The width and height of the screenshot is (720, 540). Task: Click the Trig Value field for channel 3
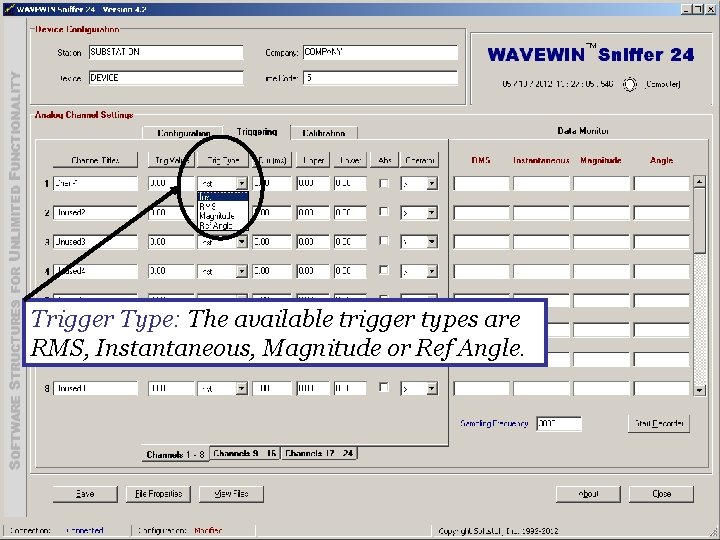click(171, 242)
